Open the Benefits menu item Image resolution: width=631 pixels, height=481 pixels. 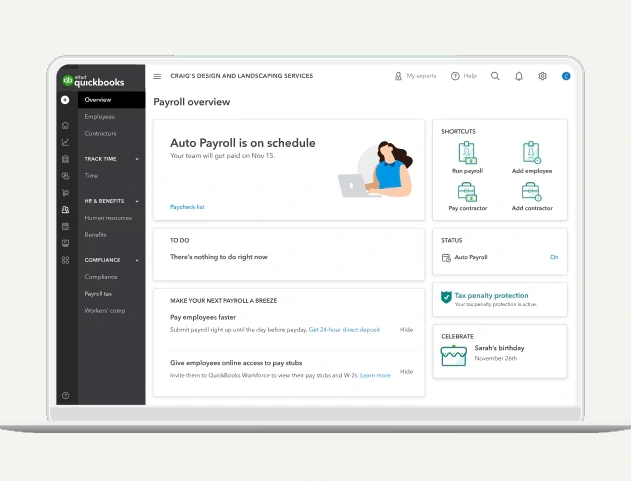(x=95, y=235)
